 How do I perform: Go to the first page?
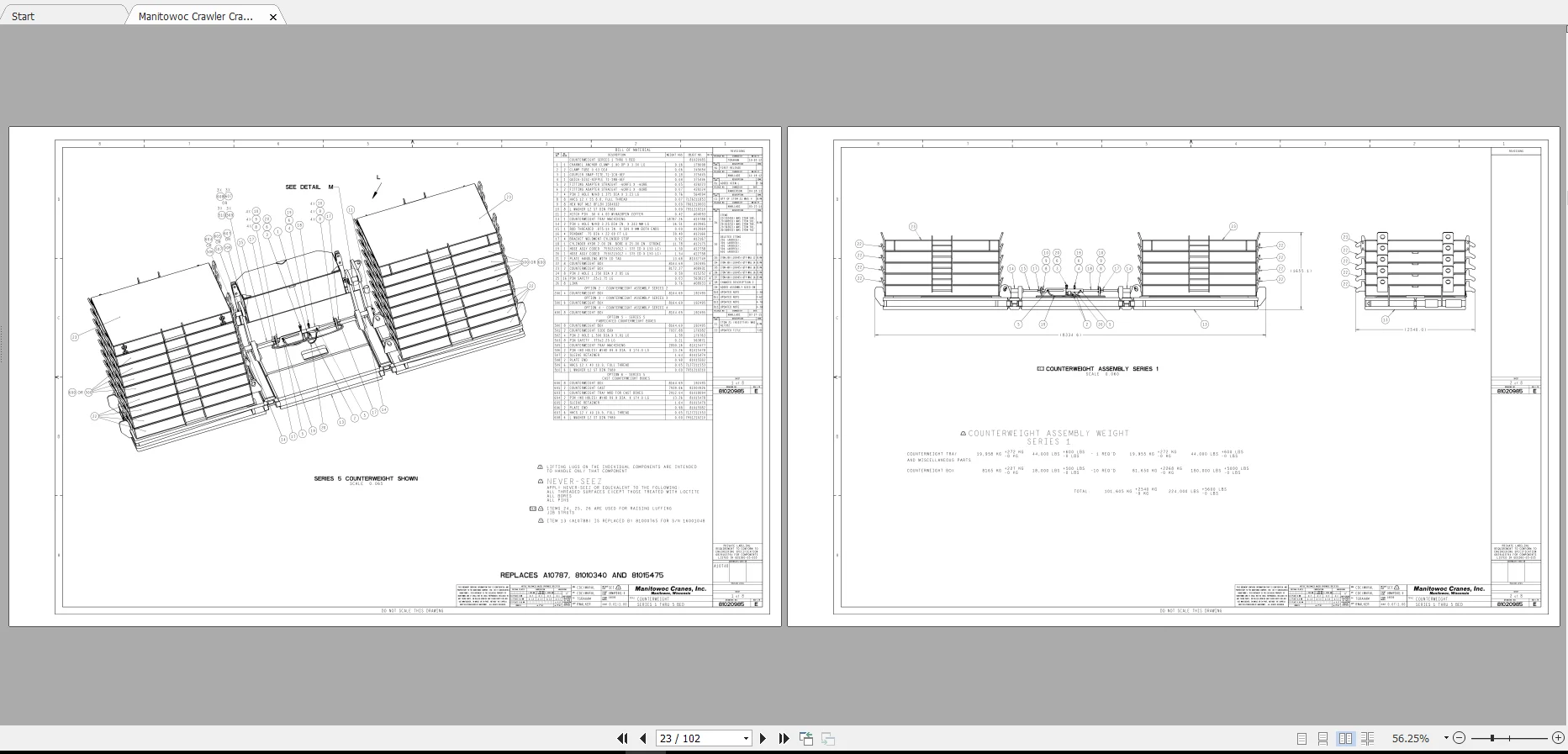click(622, 738)
